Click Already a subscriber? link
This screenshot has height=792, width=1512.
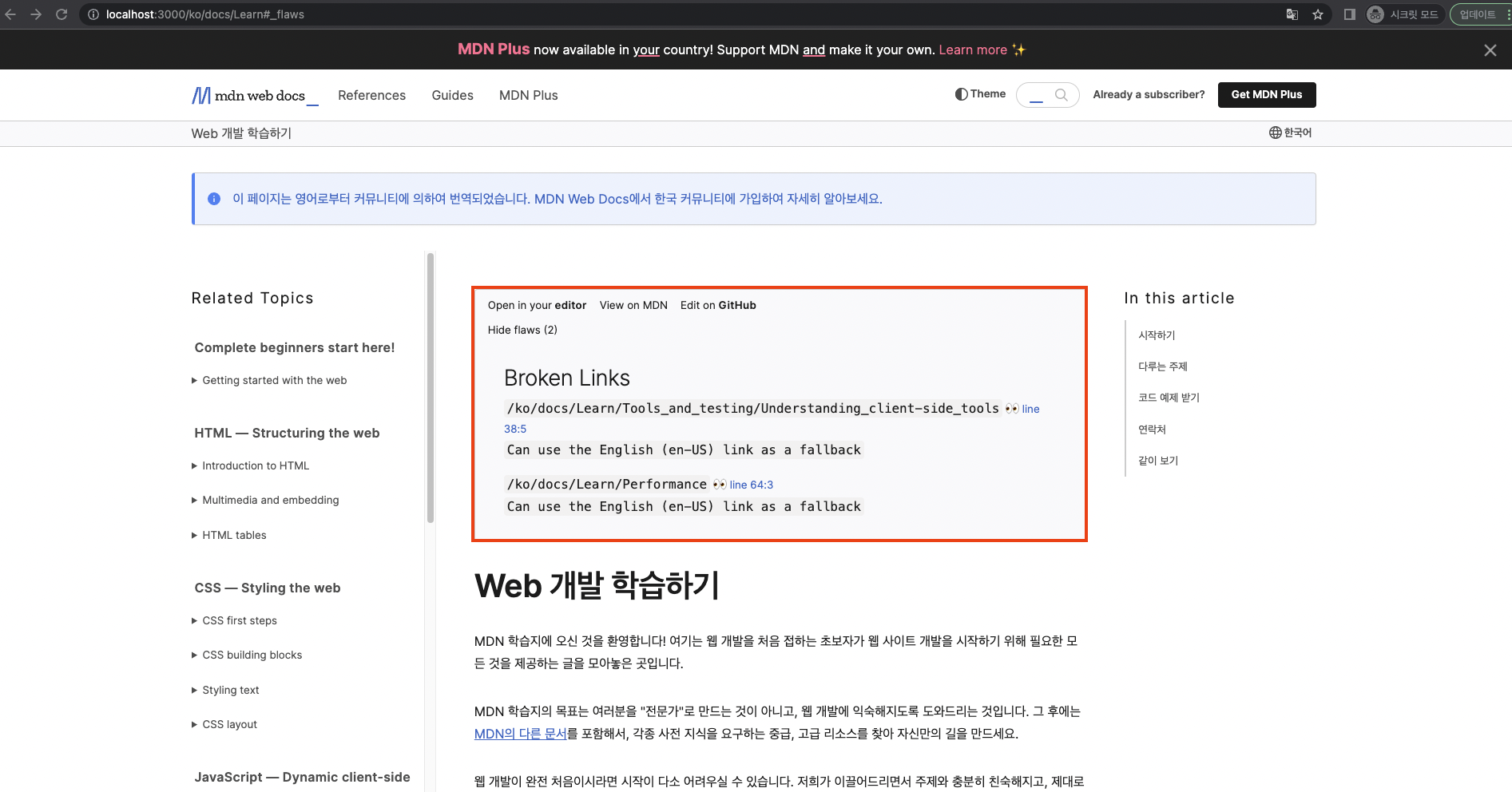[1149, 94]
